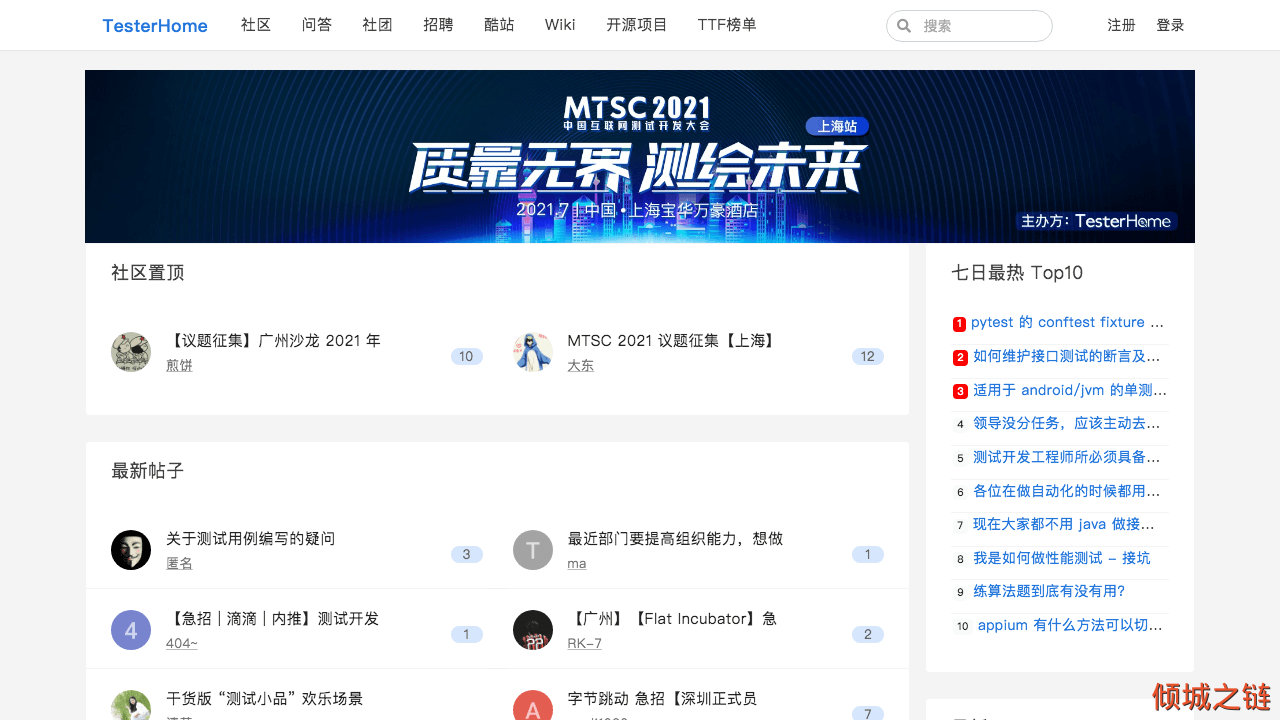Click the 七日最热 Top10 heading

[1017, 273]
